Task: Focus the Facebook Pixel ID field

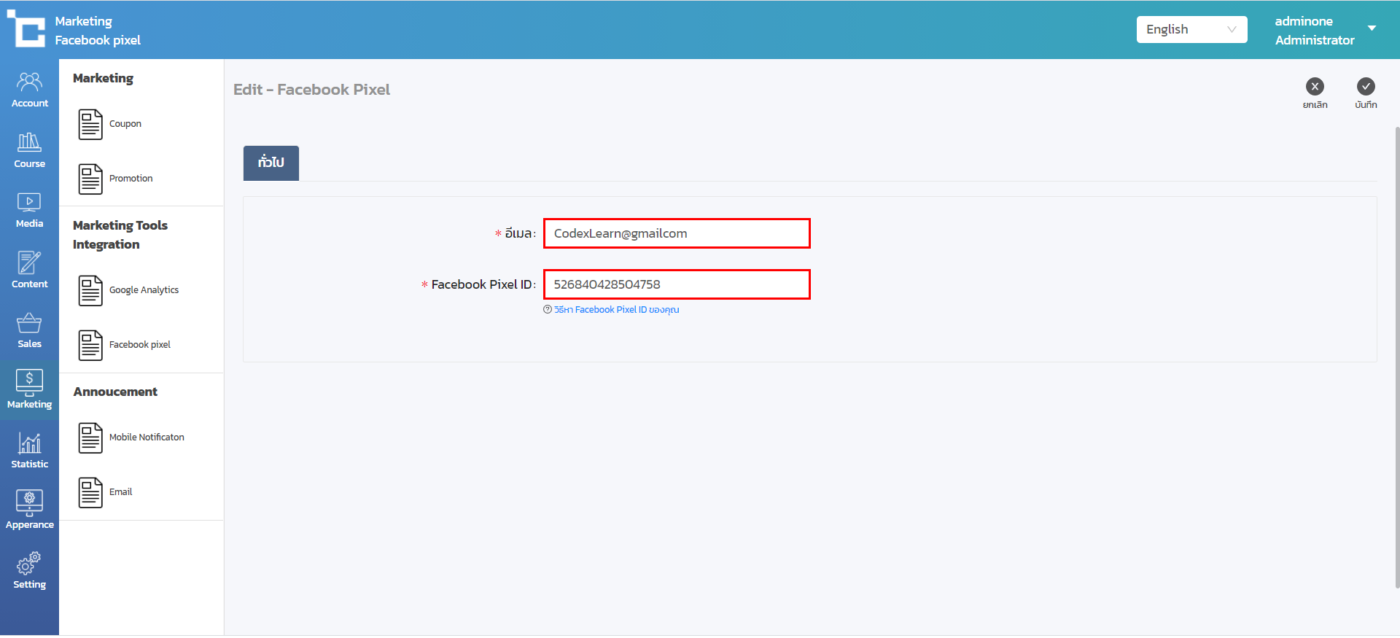Action: 676,284
